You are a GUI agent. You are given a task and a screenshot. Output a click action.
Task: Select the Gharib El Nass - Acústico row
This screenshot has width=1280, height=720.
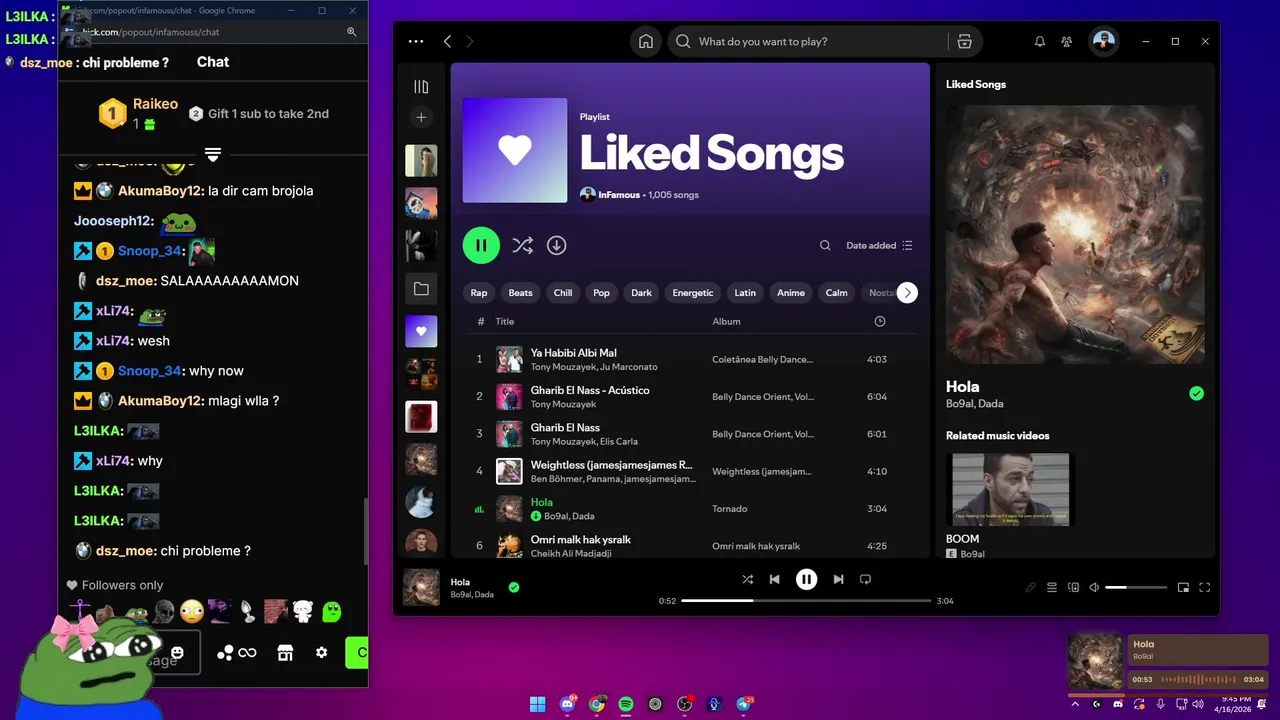(x=690, y=396)
